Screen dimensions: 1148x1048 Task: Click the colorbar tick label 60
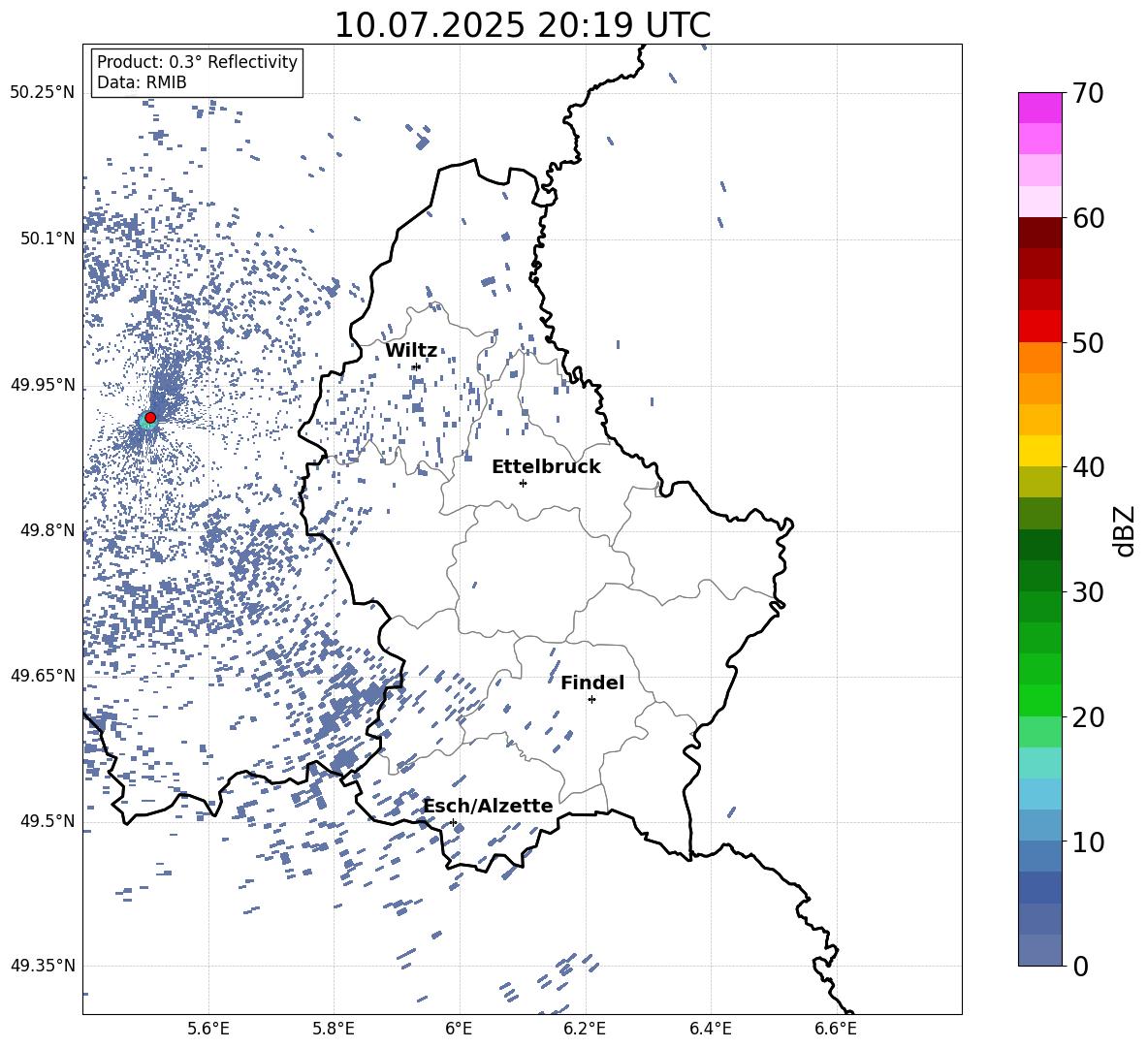1088,218
